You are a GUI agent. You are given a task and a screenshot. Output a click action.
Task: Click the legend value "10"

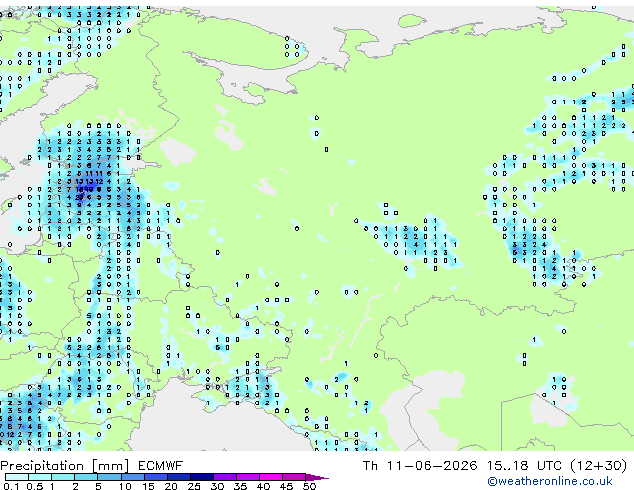coord(125,486)
